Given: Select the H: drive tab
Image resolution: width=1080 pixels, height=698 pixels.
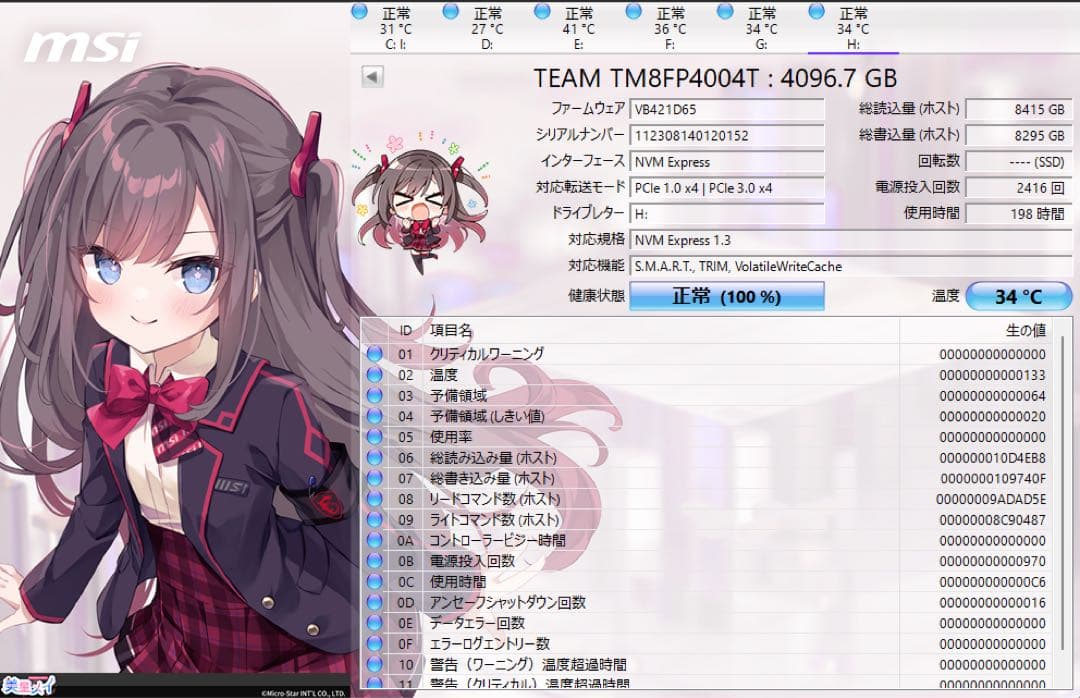Looking at the screenshot, I should click(853, 28).
